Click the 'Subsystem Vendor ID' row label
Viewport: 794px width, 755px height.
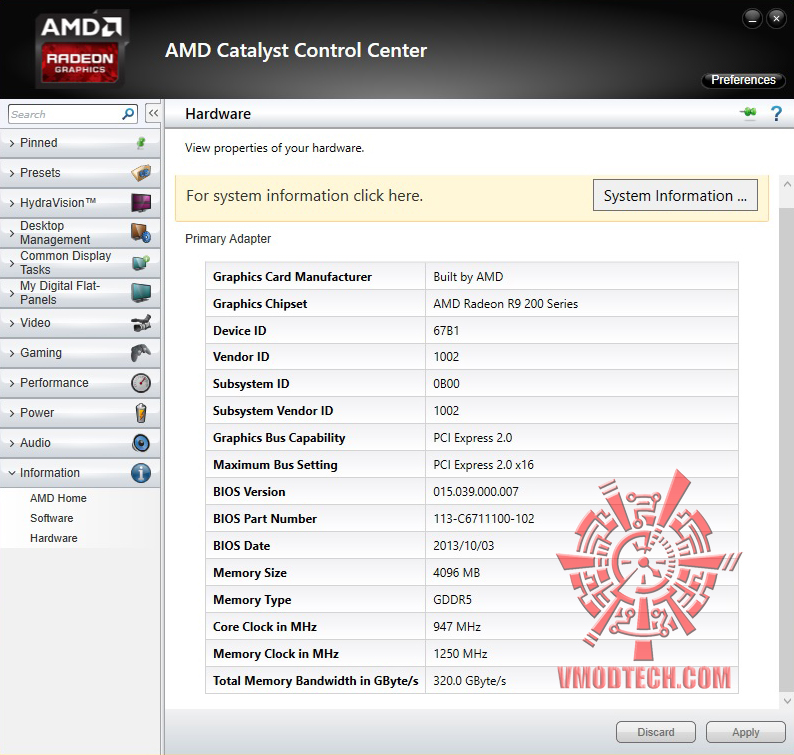[x=273, y=411]
